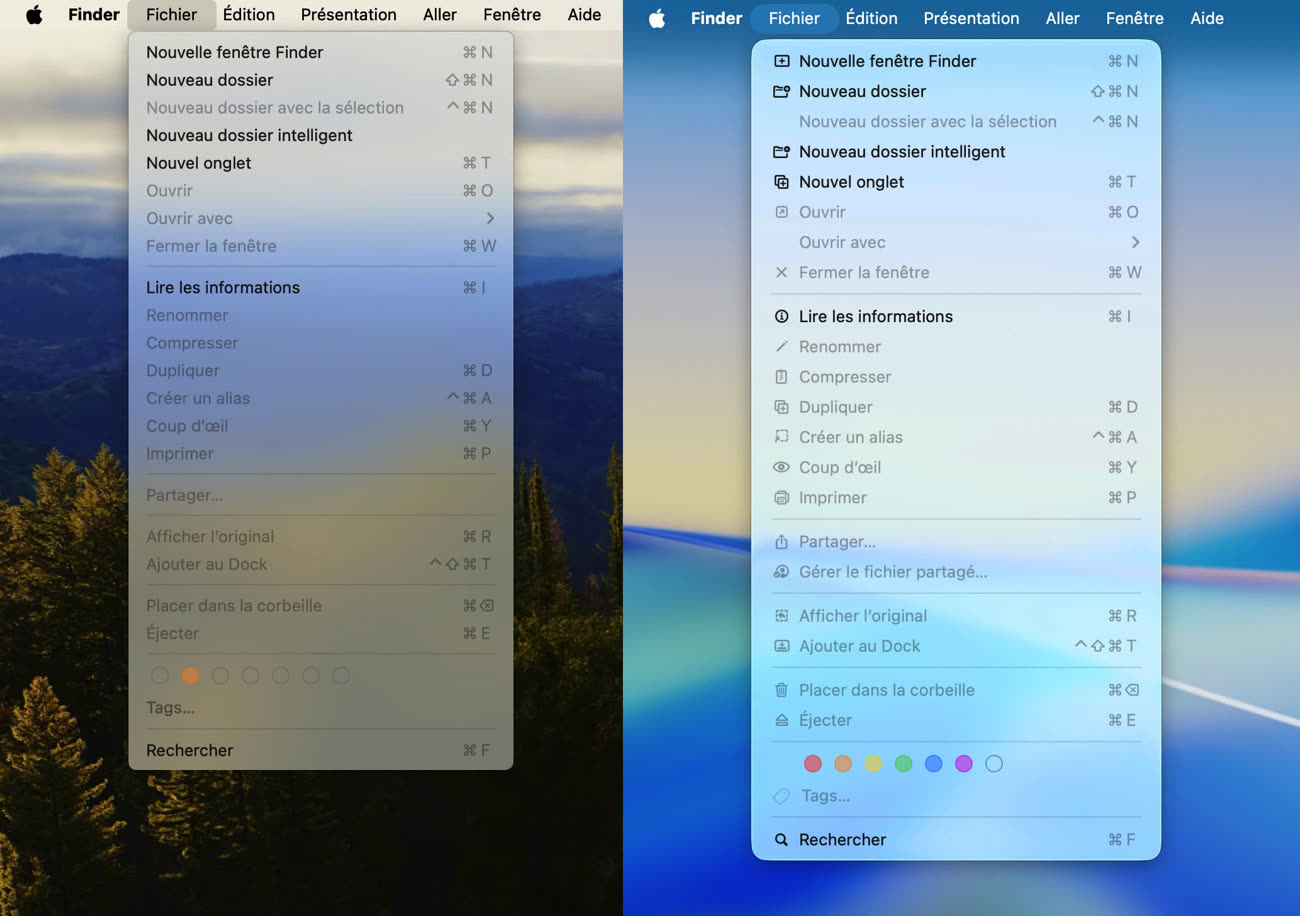The image size is (1300, 916).
Task: Click the magnifying glass icon beside Rechercher
Action: 782,840
